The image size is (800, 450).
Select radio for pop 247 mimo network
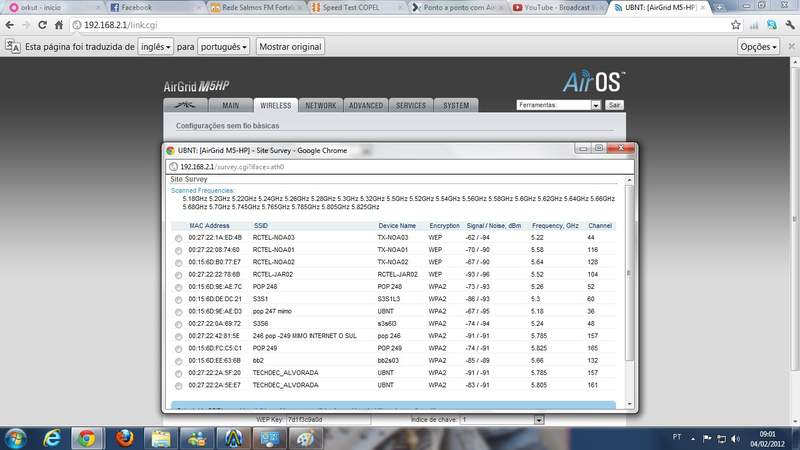pyautogui.click(x=178, y=312)
